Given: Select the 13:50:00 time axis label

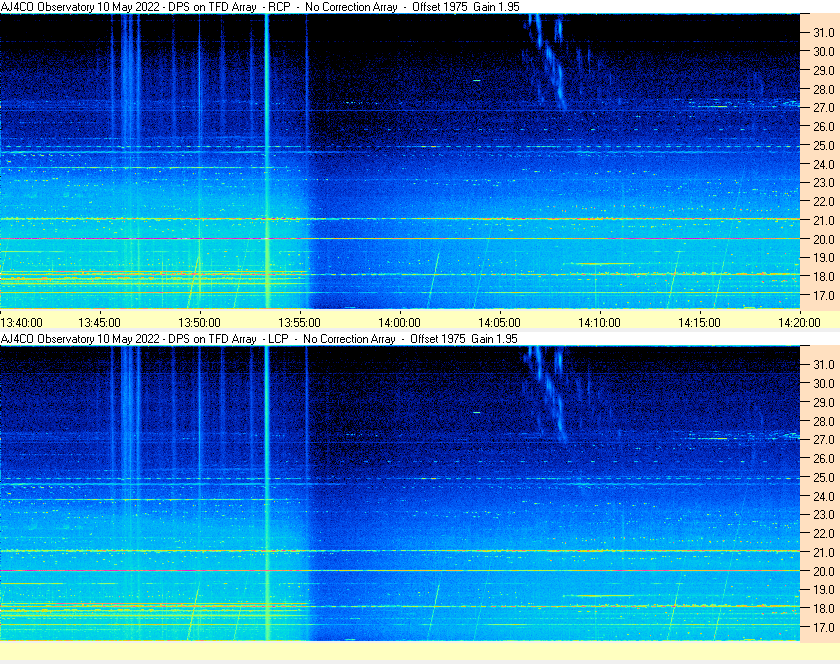Looking at the screenshot, I should point(199,323).
